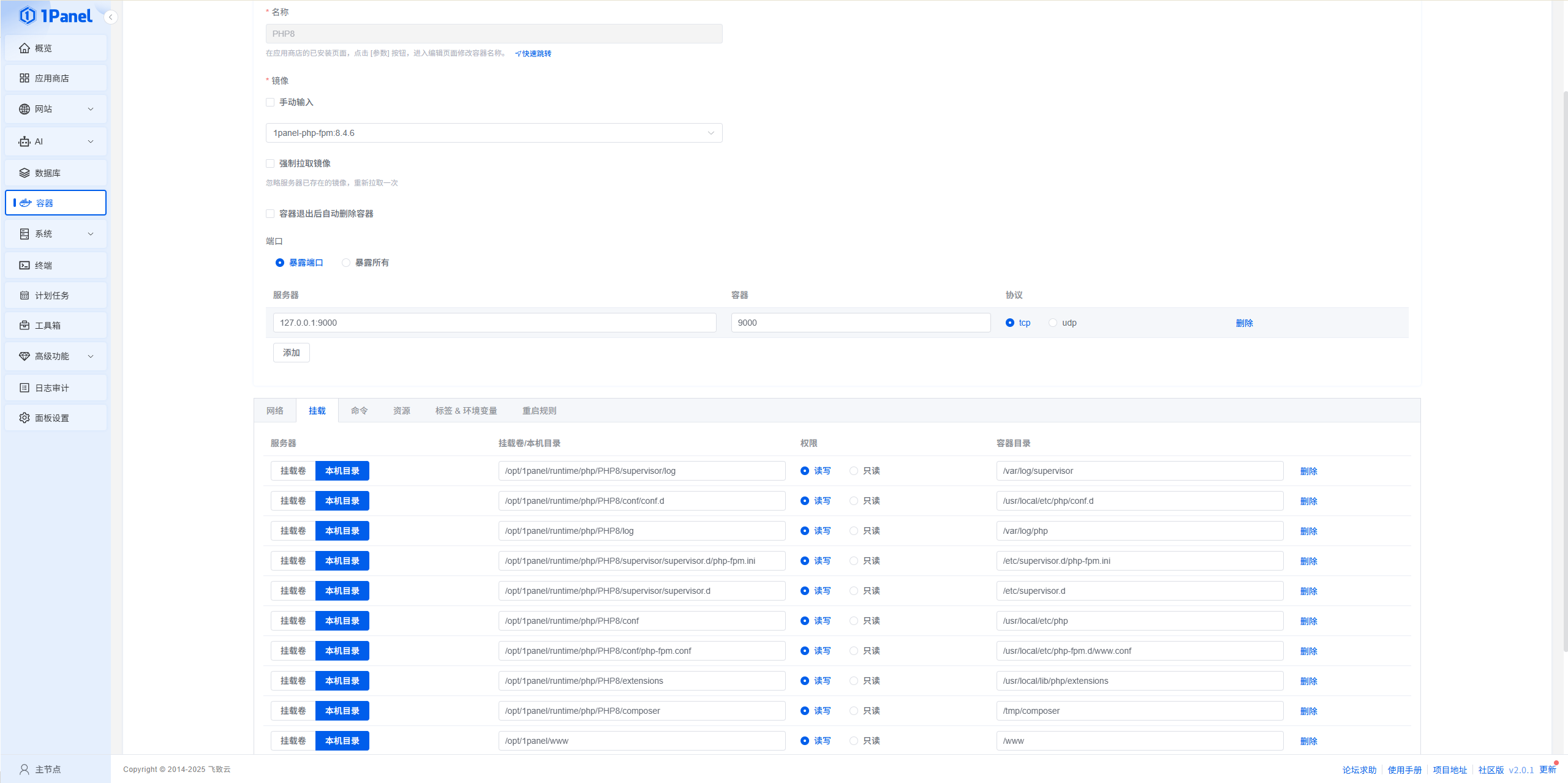1568x783 pixels.
Task: Open the Toolbox briefcase icon
Action: (24, 326)
